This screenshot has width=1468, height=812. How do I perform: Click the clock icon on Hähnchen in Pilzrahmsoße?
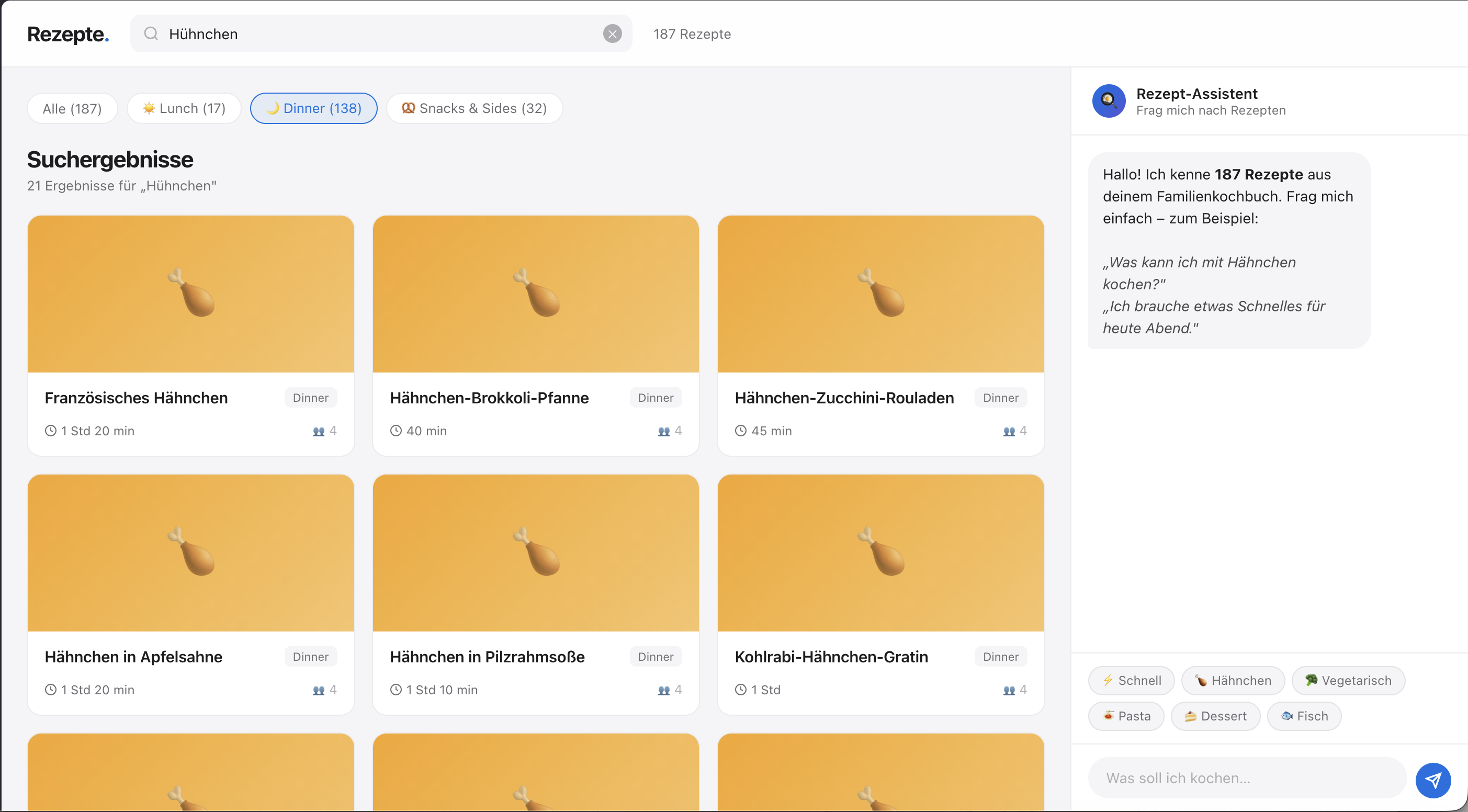coord(396,690)
